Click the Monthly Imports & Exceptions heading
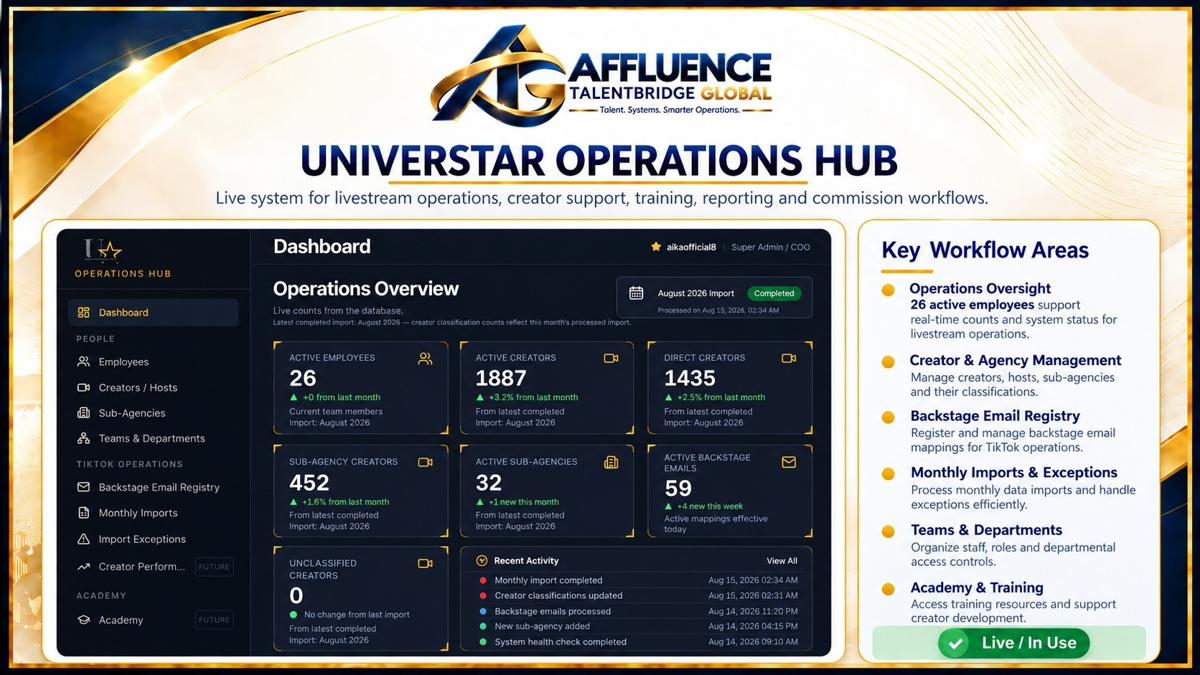Viewport: 1200px width, 675px height. point(1014,472)
